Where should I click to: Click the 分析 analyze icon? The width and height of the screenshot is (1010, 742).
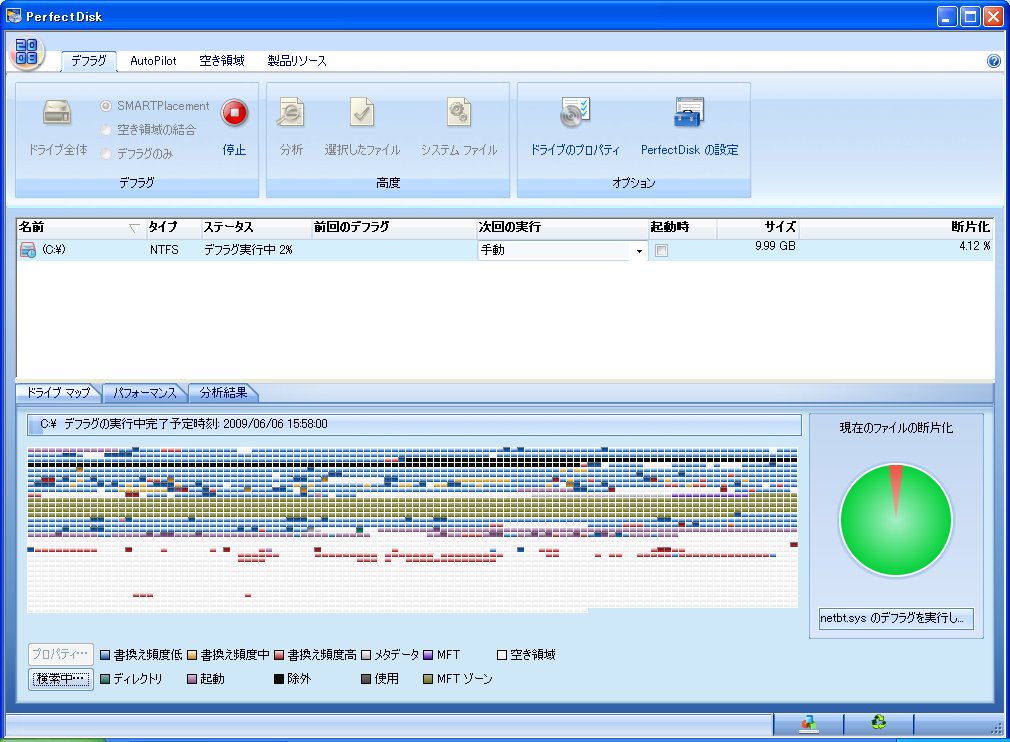pyautogui.click(x=291, y=113)
